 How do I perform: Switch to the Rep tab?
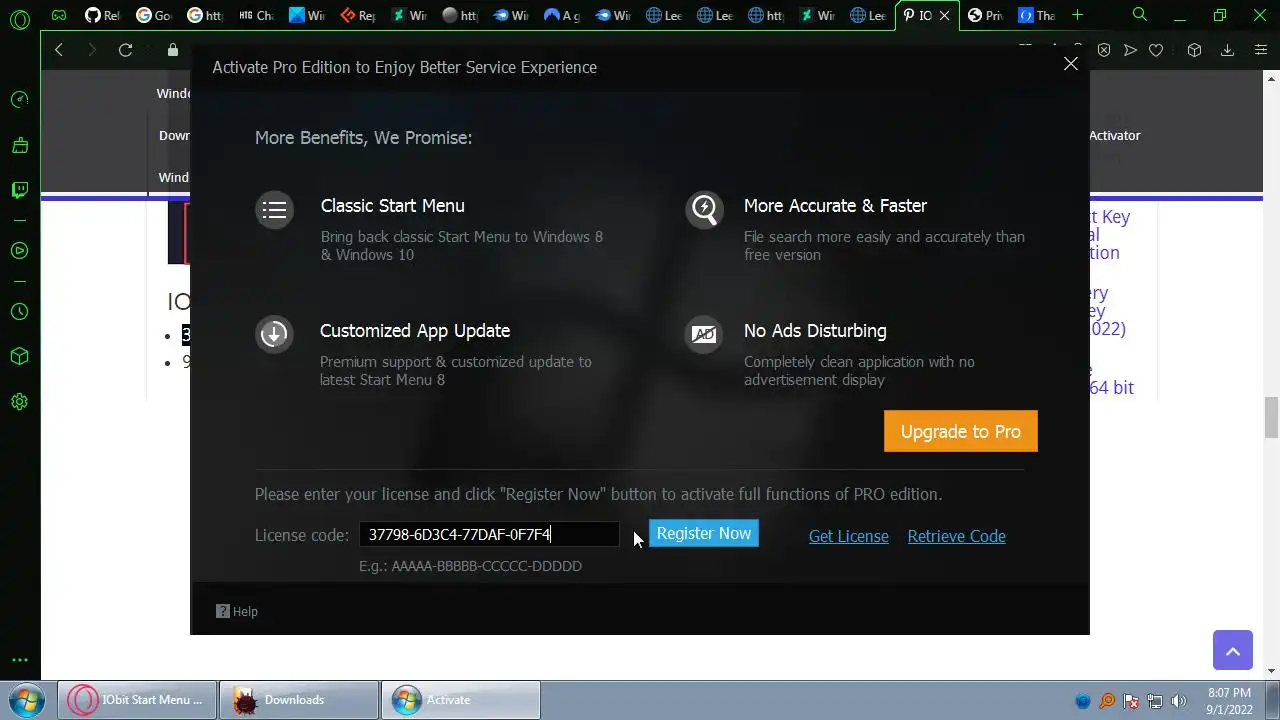pyautogui.click(x=358, y=15)
